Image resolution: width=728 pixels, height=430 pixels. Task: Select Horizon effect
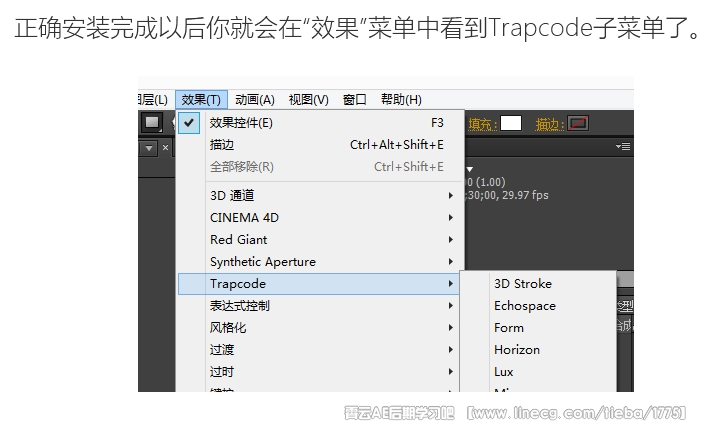538,350
